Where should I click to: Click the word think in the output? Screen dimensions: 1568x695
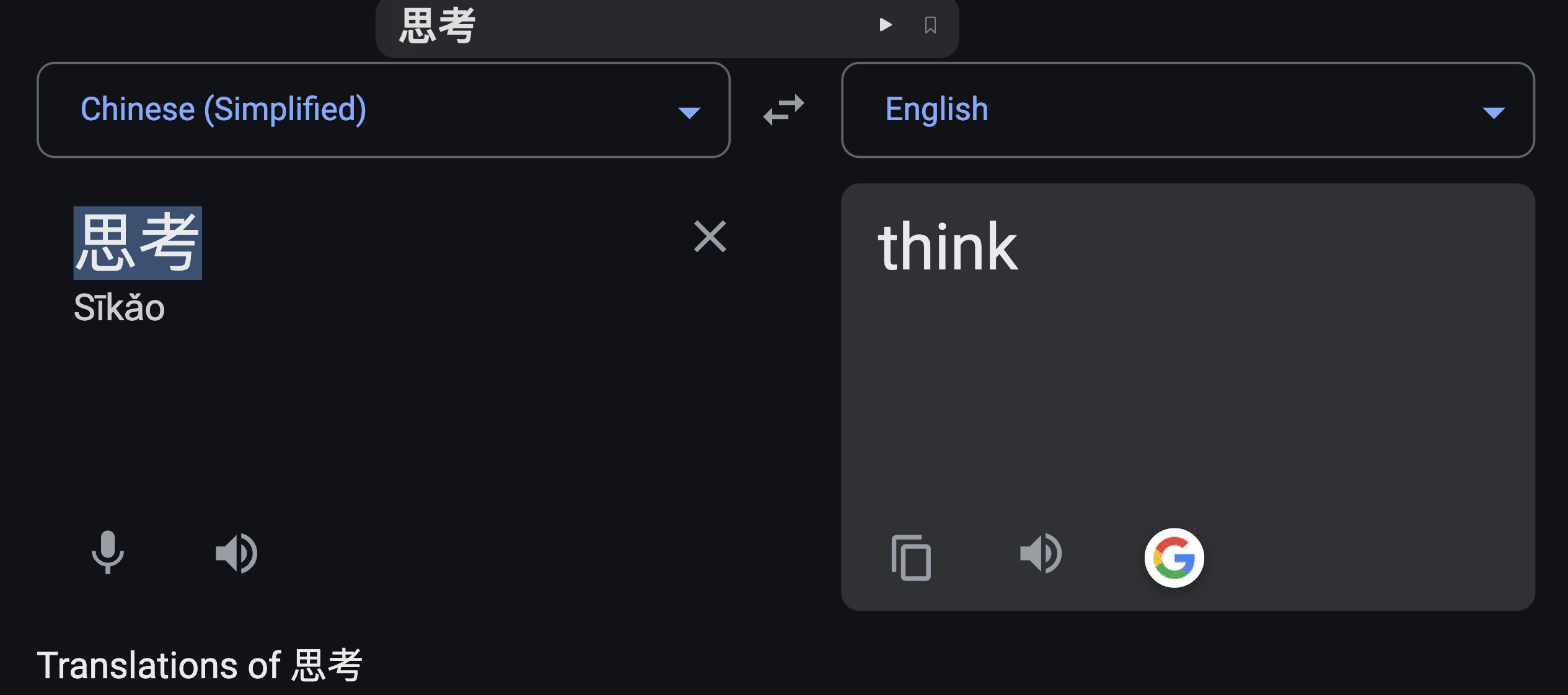point(949,247)
